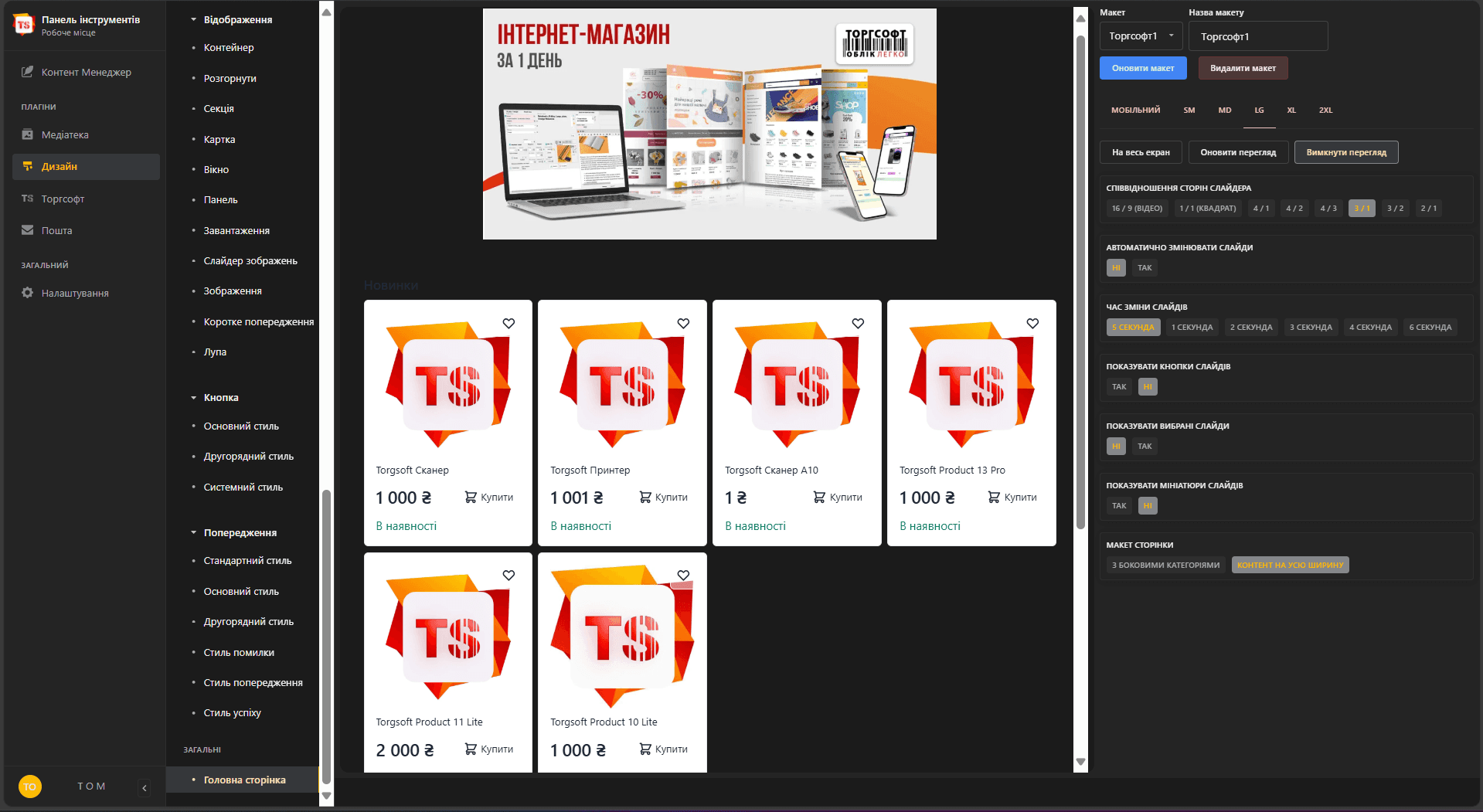Open Контейнер style item

click(x=229, y=48)
